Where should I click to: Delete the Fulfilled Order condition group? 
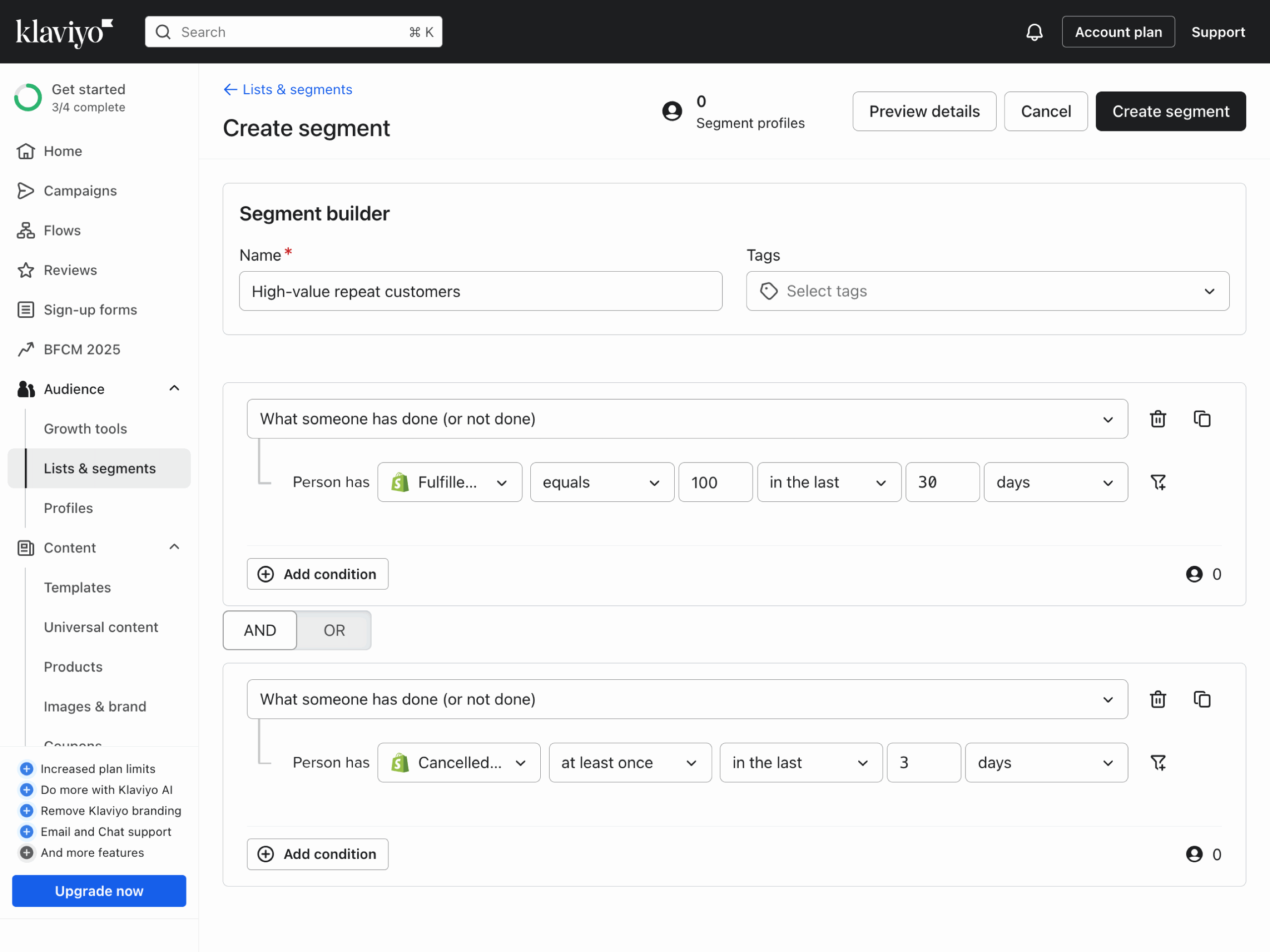[1157, 419]
